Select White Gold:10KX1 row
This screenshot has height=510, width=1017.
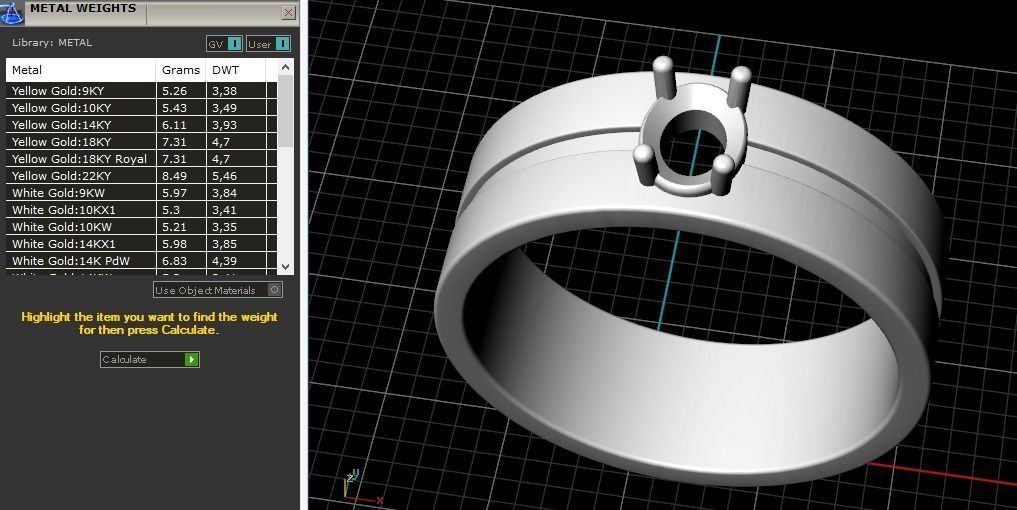click(x=141, y=210)
